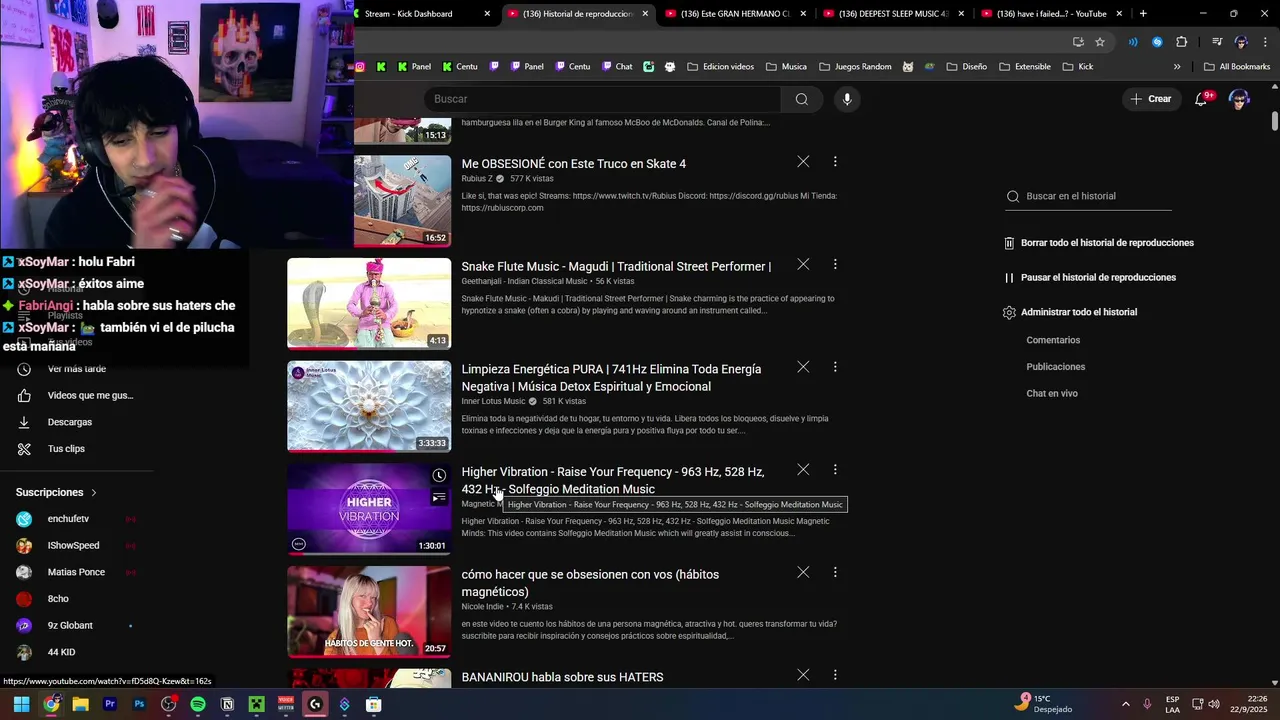Open the Rubius Z channel link
The image size is (1280, 720).
coord(477,178)
